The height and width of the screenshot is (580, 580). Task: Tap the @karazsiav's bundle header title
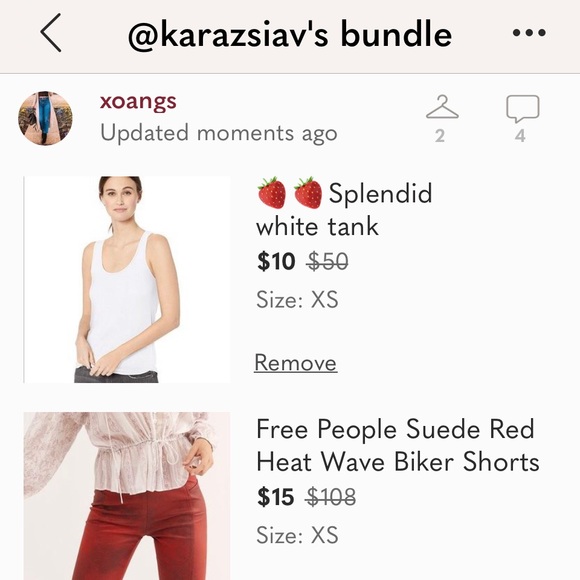(290, 34)
